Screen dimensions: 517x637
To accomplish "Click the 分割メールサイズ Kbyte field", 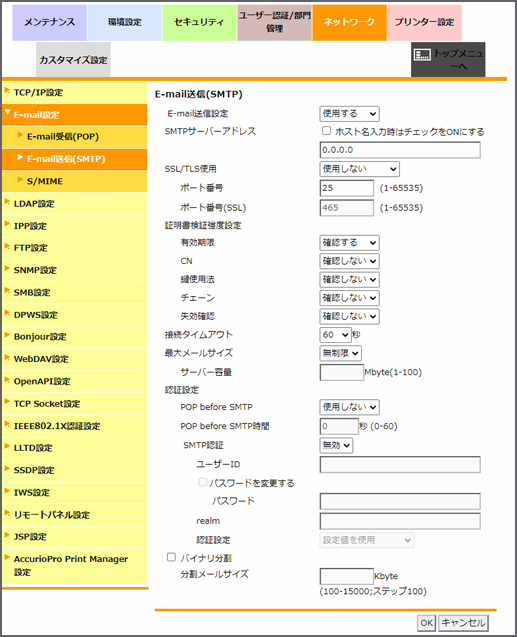I will 346,576.
